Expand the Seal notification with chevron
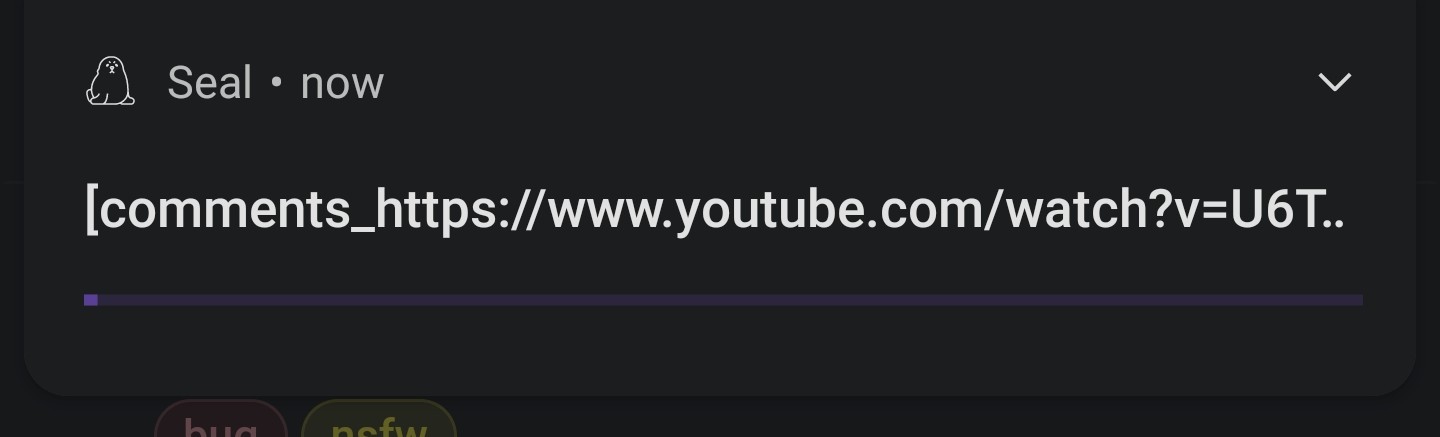The height and width of the screenshot is (437, 1440). [1335, 82]
